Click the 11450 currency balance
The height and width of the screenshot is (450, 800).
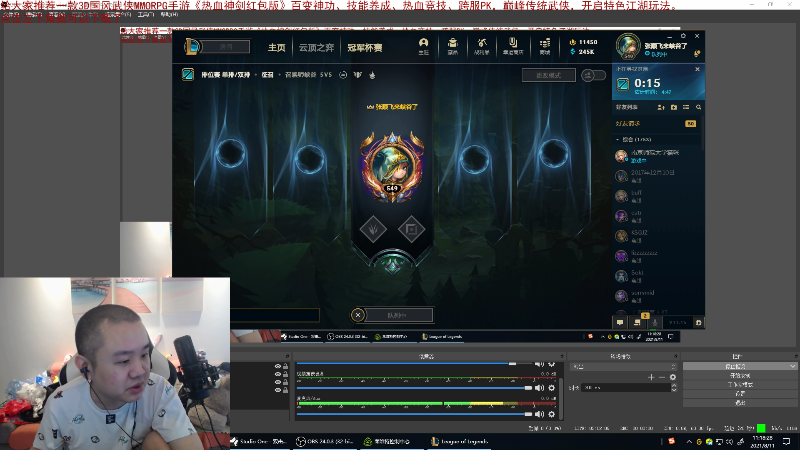pos(583,42)
